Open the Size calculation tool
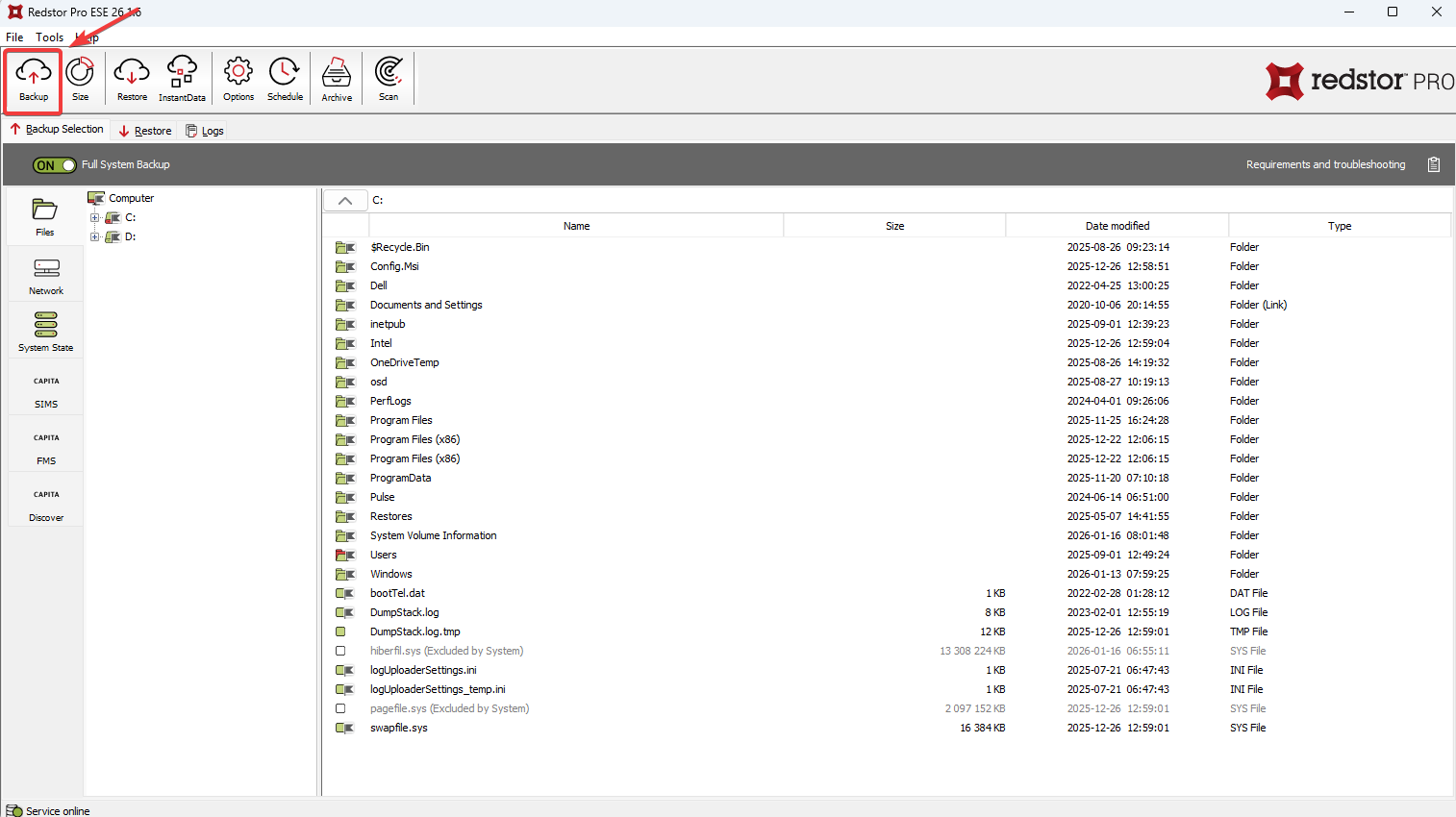 [81, 79]
